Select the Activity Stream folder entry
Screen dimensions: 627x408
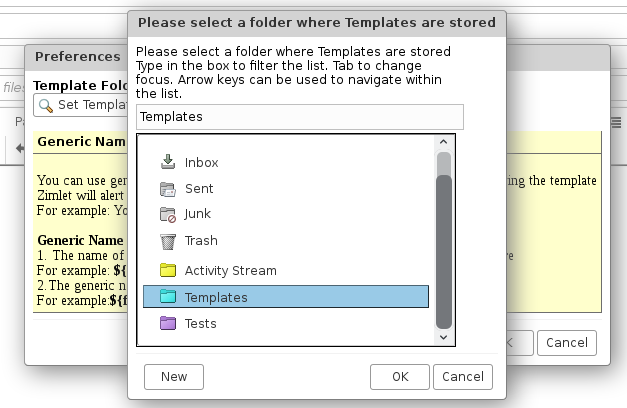[230, 270]
